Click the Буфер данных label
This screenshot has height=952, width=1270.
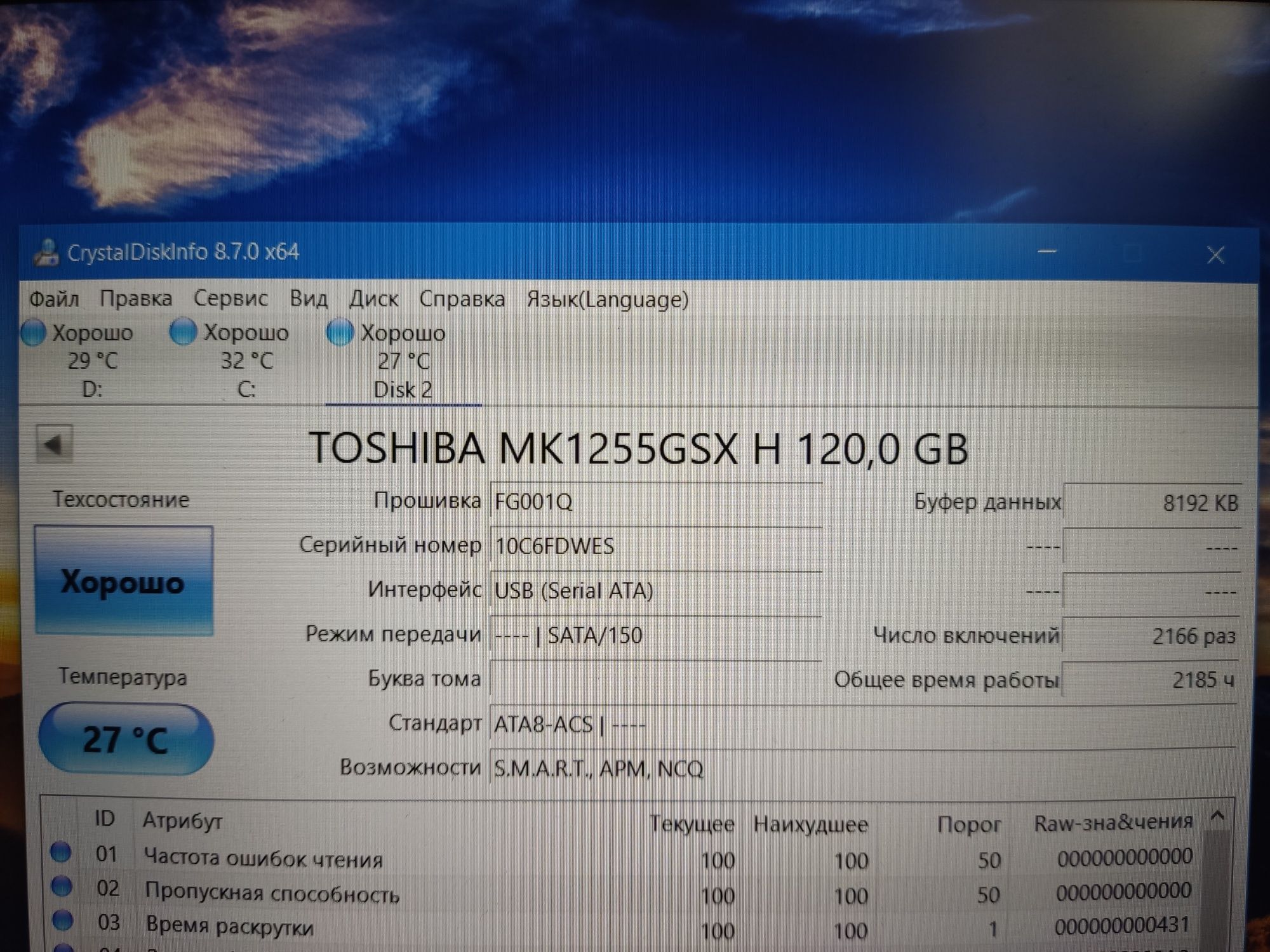987,502
